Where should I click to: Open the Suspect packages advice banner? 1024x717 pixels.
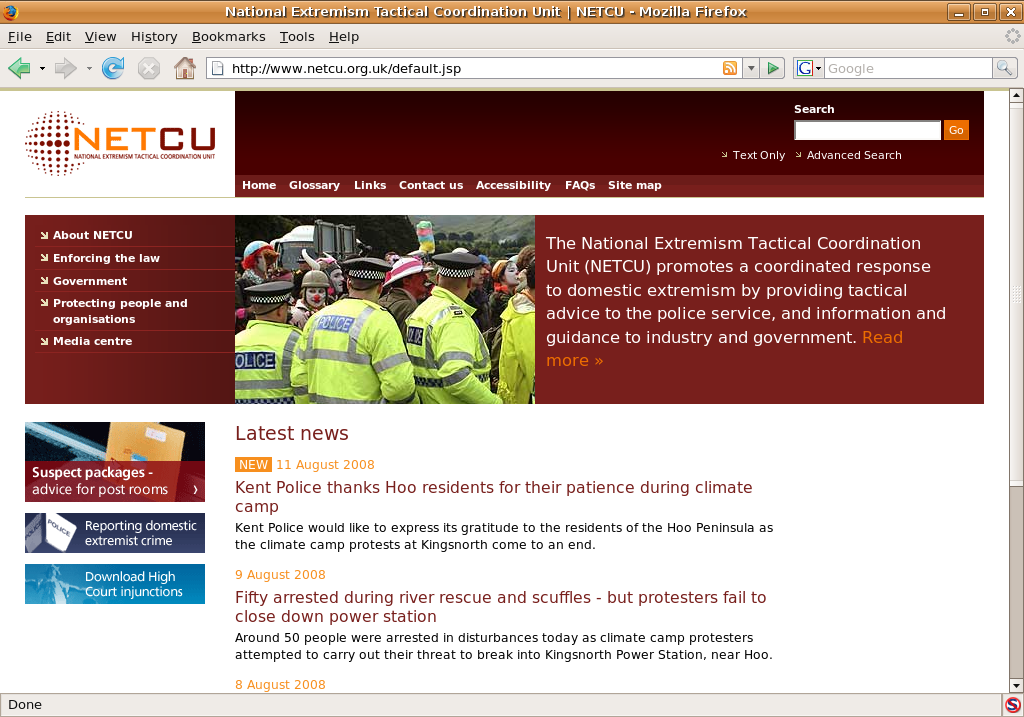click(115, 462)
